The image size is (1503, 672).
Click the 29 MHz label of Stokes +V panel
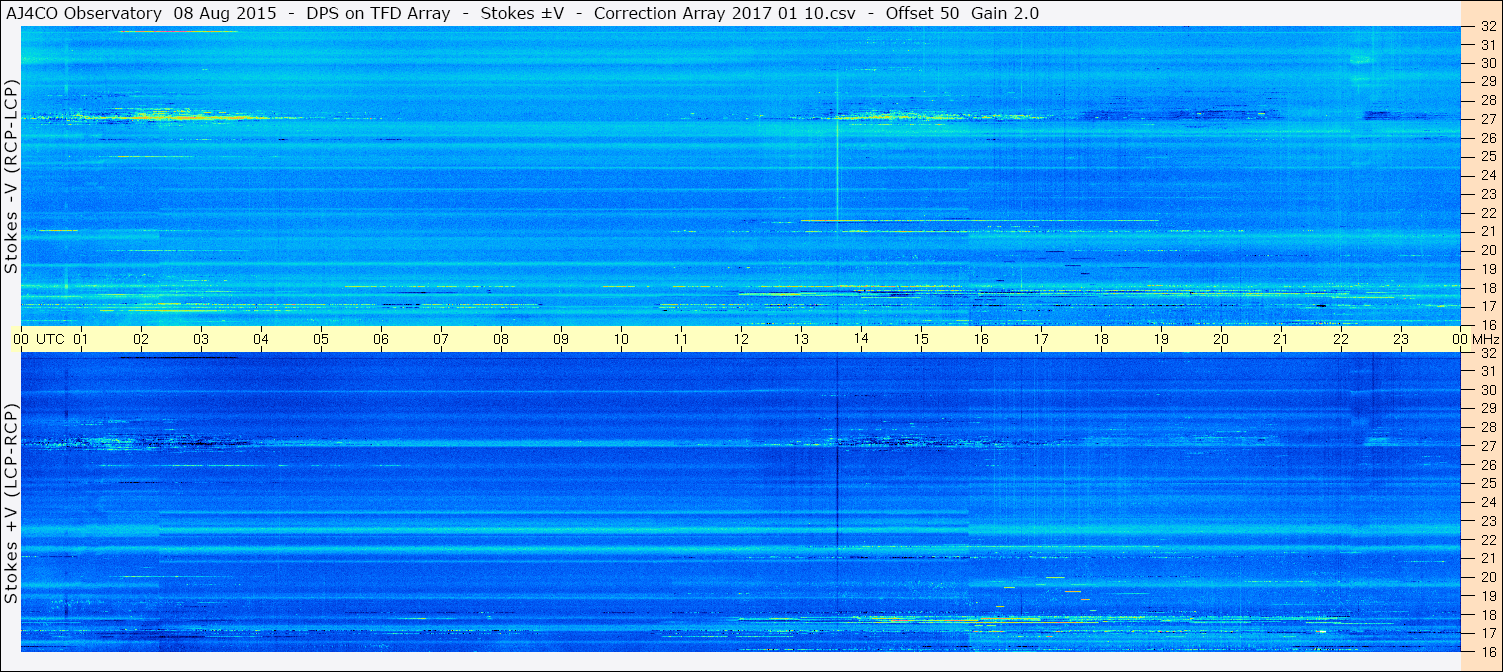click(1488, 409)
